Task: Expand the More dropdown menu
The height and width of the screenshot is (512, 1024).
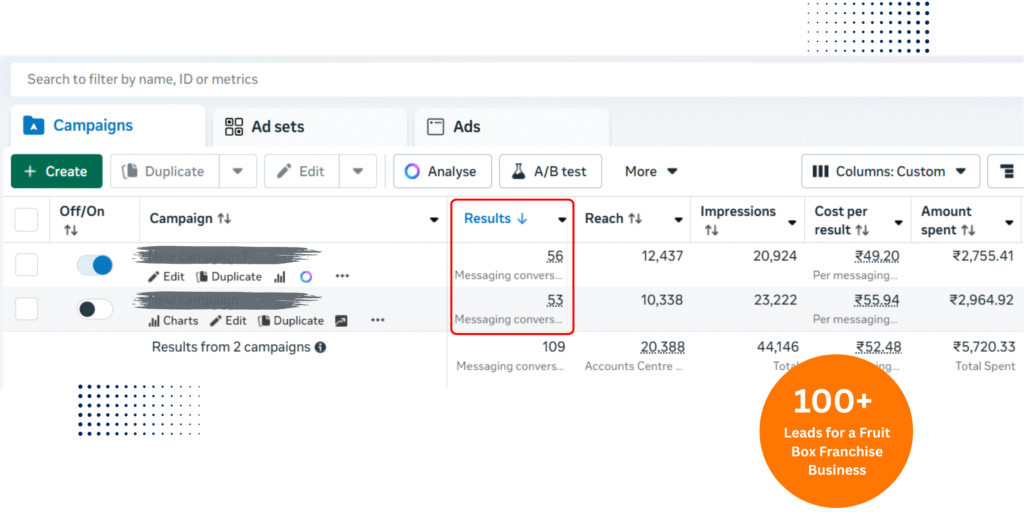Action: click(x=651, y=171)
